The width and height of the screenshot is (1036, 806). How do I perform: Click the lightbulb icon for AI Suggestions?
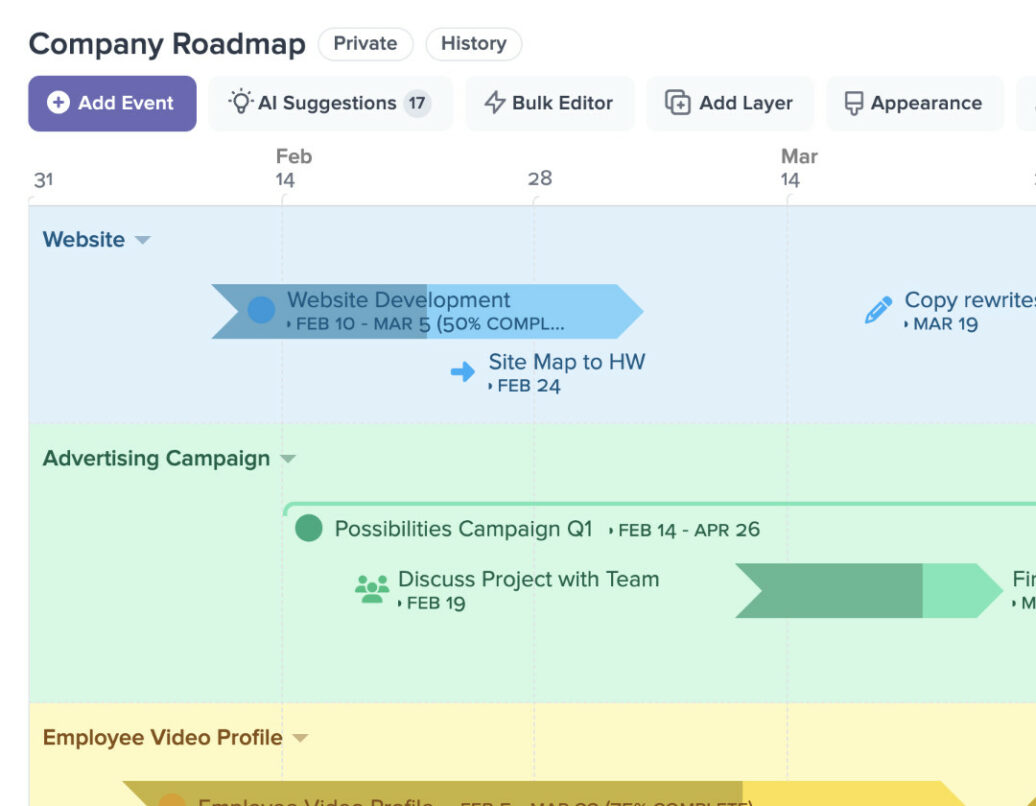point(240,102)
